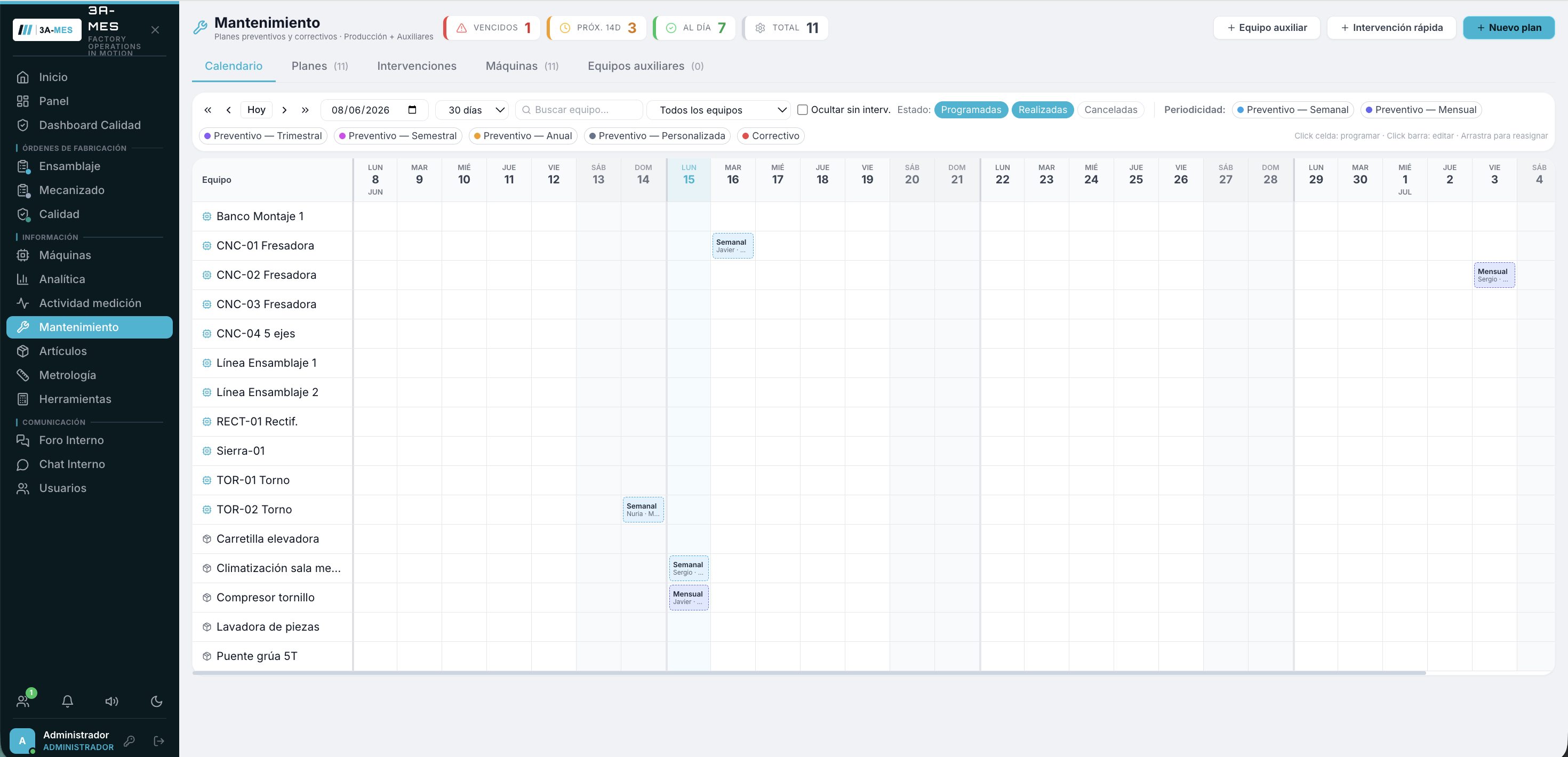The width and height of the screenshot is (1568, 757).
Task: Open the 30 días range dropdown
Action: [x=473, y=110]
